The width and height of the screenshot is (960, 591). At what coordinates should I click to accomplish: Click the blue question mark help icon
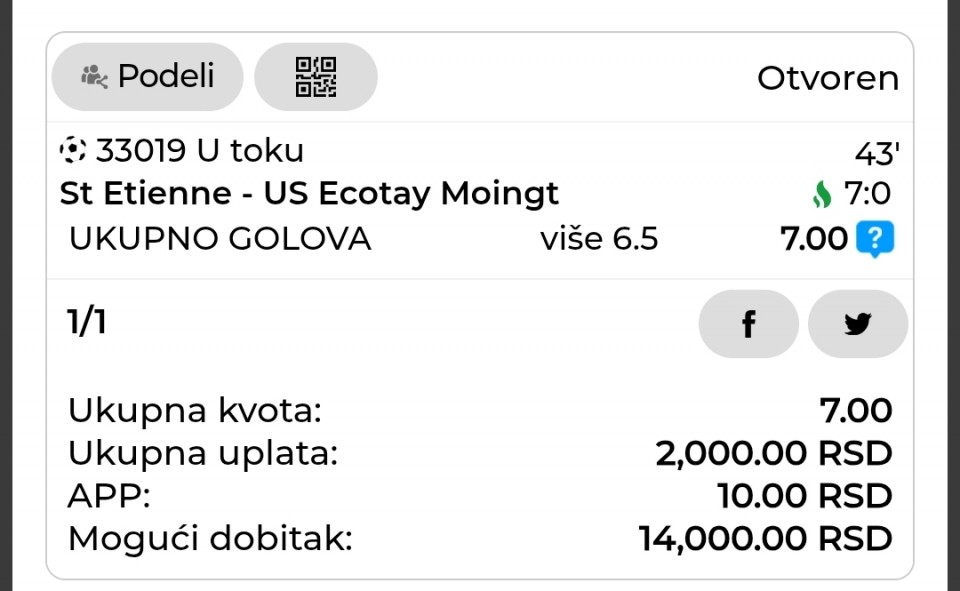click(x=875, y=240)
